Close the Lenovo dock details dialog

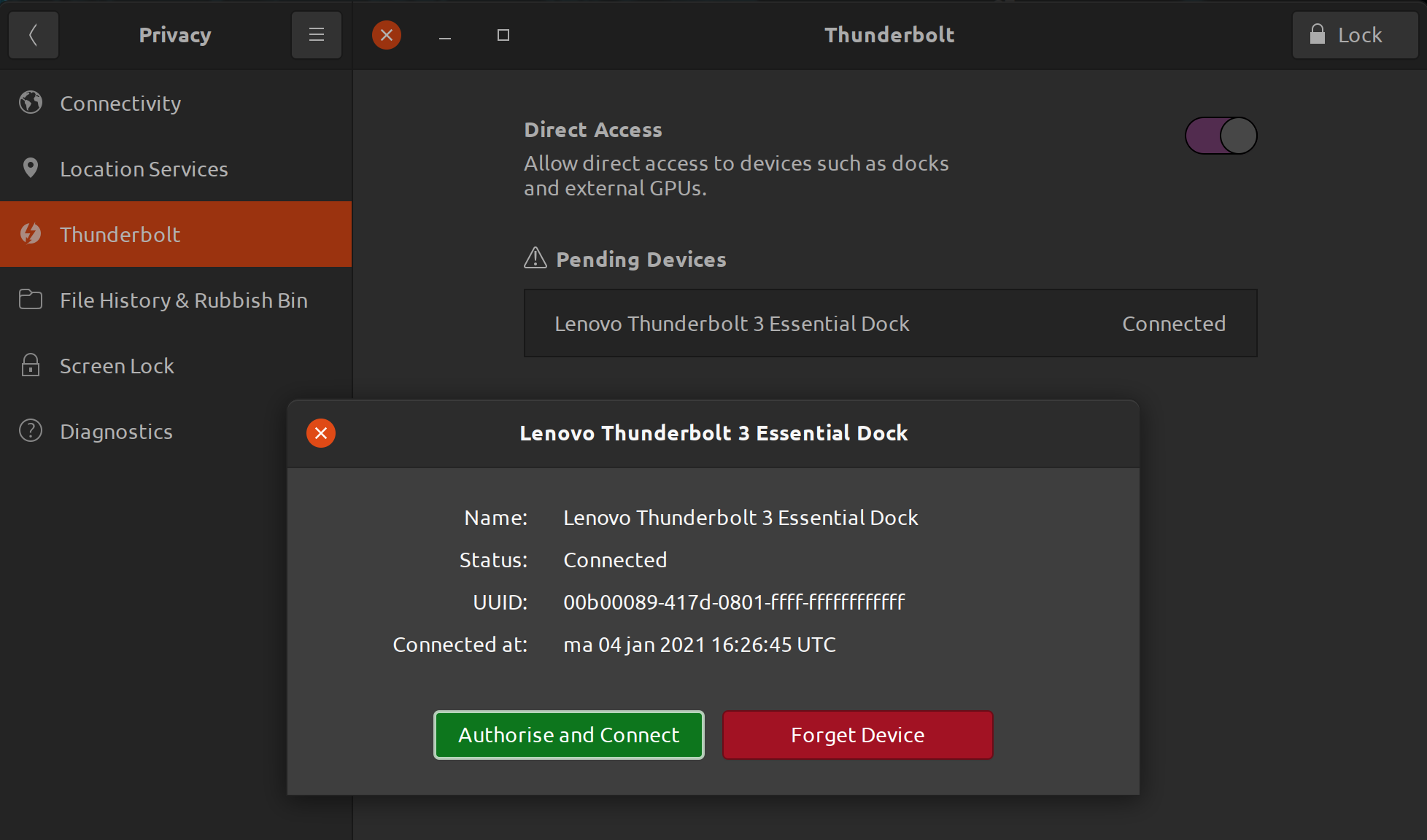tap(321, 433)
